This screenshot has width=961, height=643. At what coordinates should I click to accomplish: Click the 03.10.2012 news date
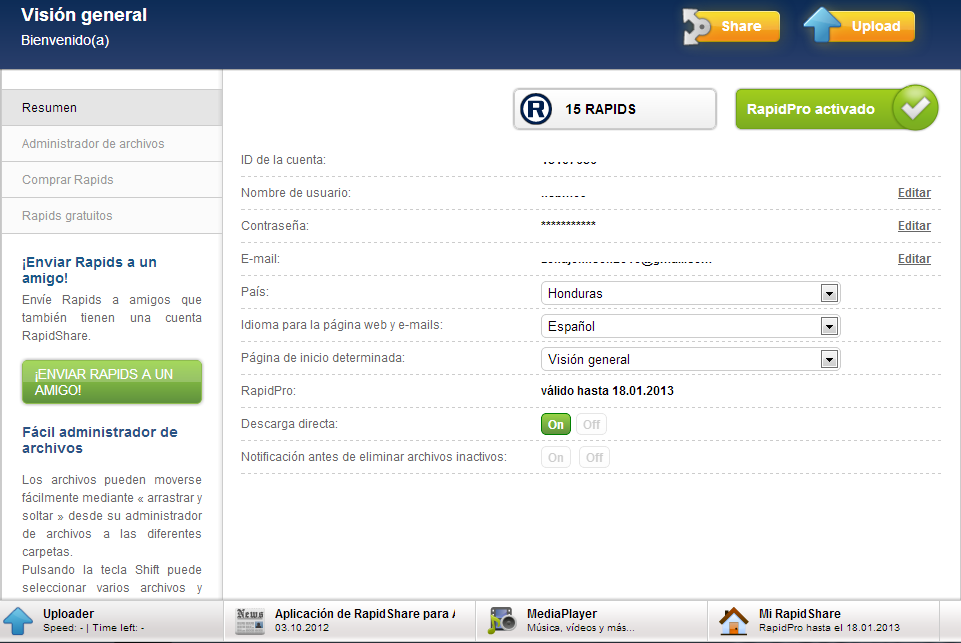[302, 628]
